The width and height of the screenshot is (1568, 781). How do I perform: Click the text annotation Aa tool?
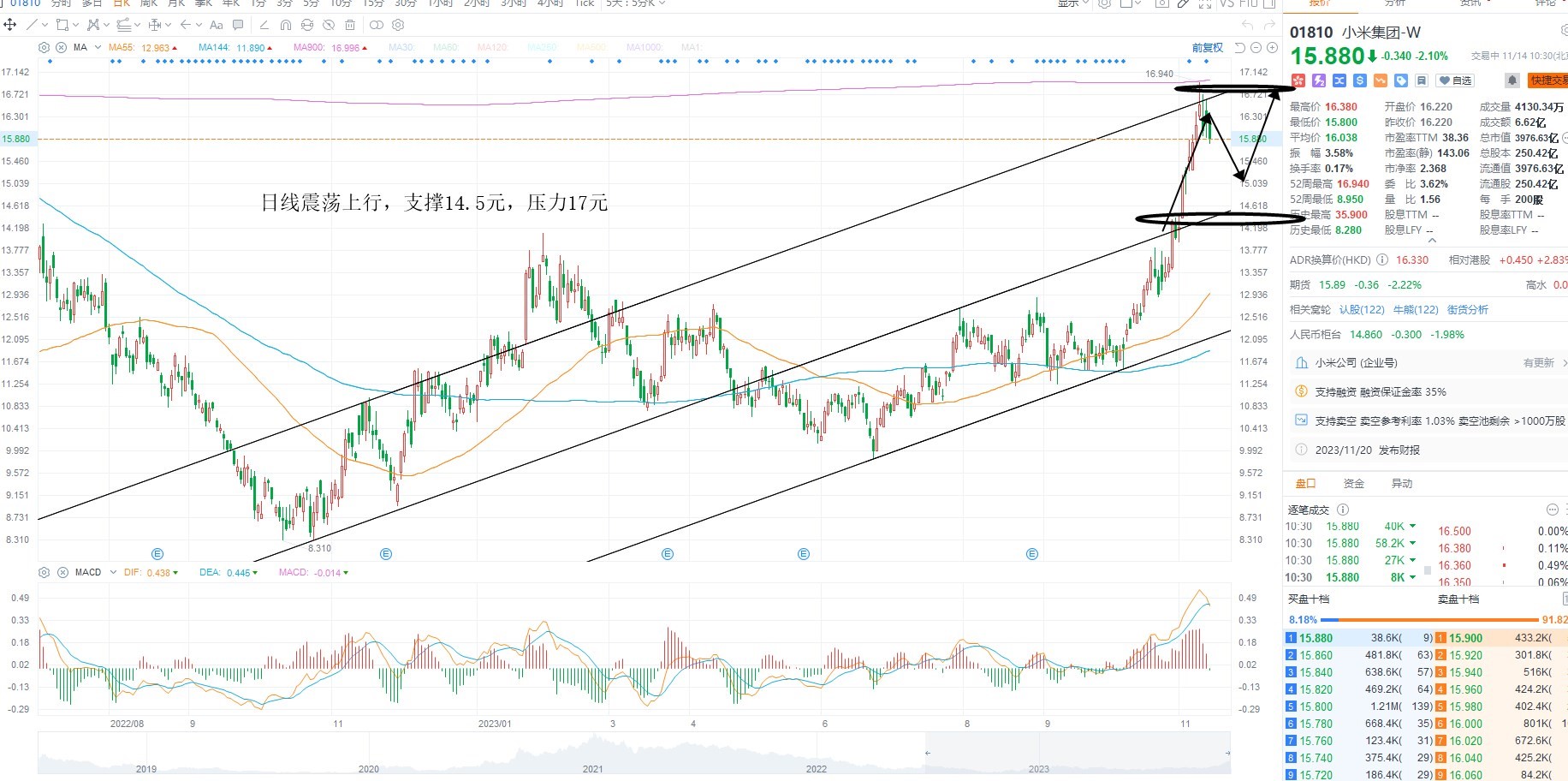click(x=217, y=25)
